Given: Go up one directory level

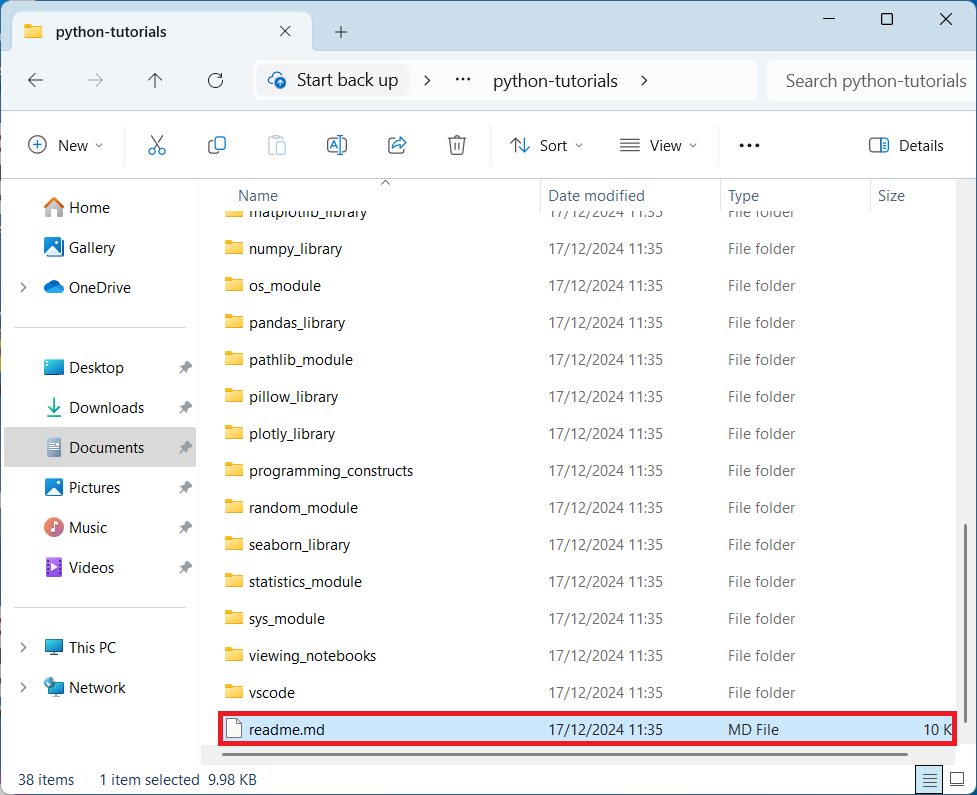Looking at the screenshot, I should click(x=155, y=81).
